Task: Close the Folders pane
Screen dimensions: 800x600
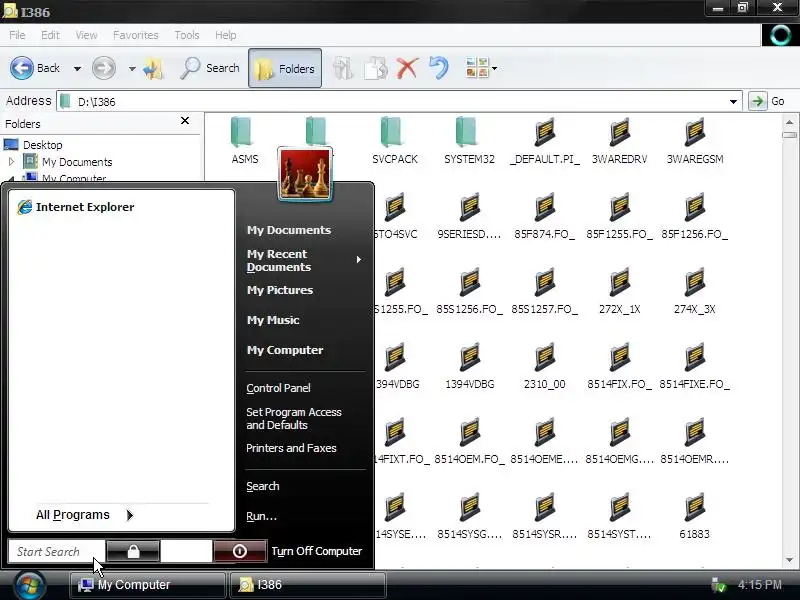Action: coord(185,120)
